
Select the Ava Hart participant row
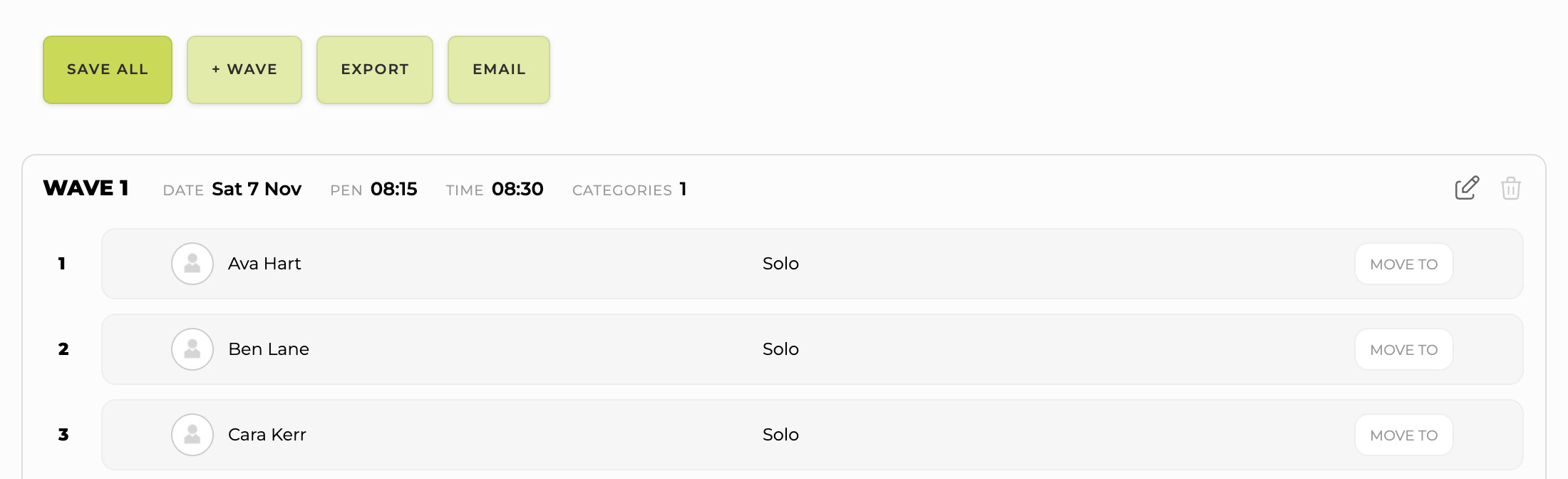click(813, 264)
